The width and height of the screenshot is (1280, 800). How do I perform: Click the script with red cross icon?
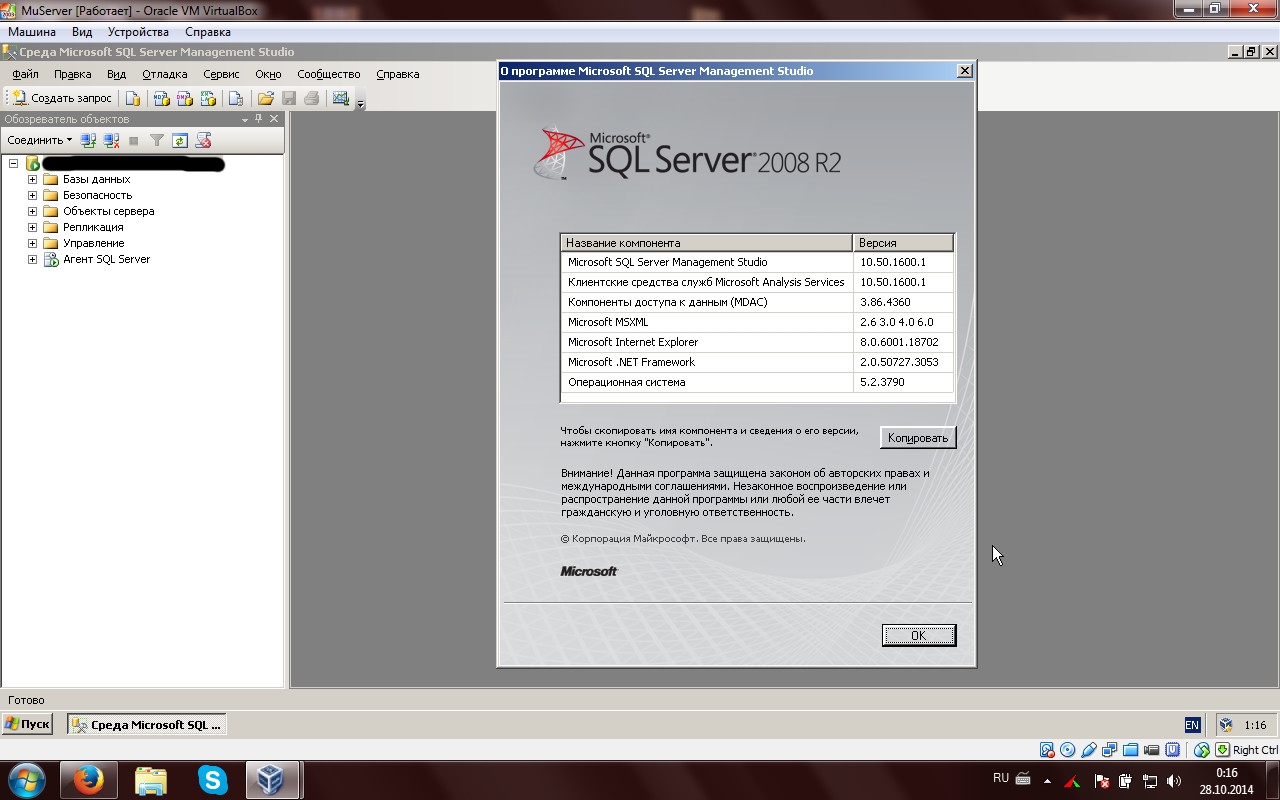pyautogui.click(x=203, y=140)
